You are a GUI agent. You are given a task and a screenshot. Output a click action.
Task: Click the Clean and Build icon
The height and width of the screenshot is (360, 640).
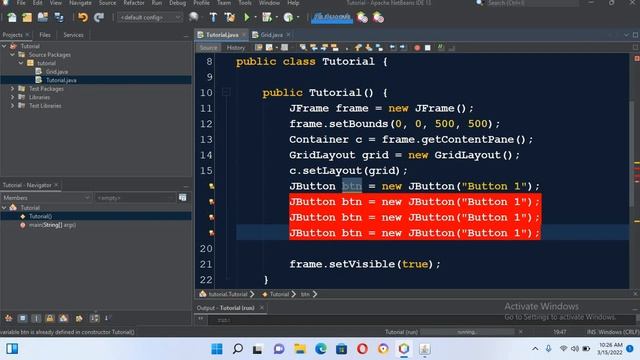coord(229,17)
